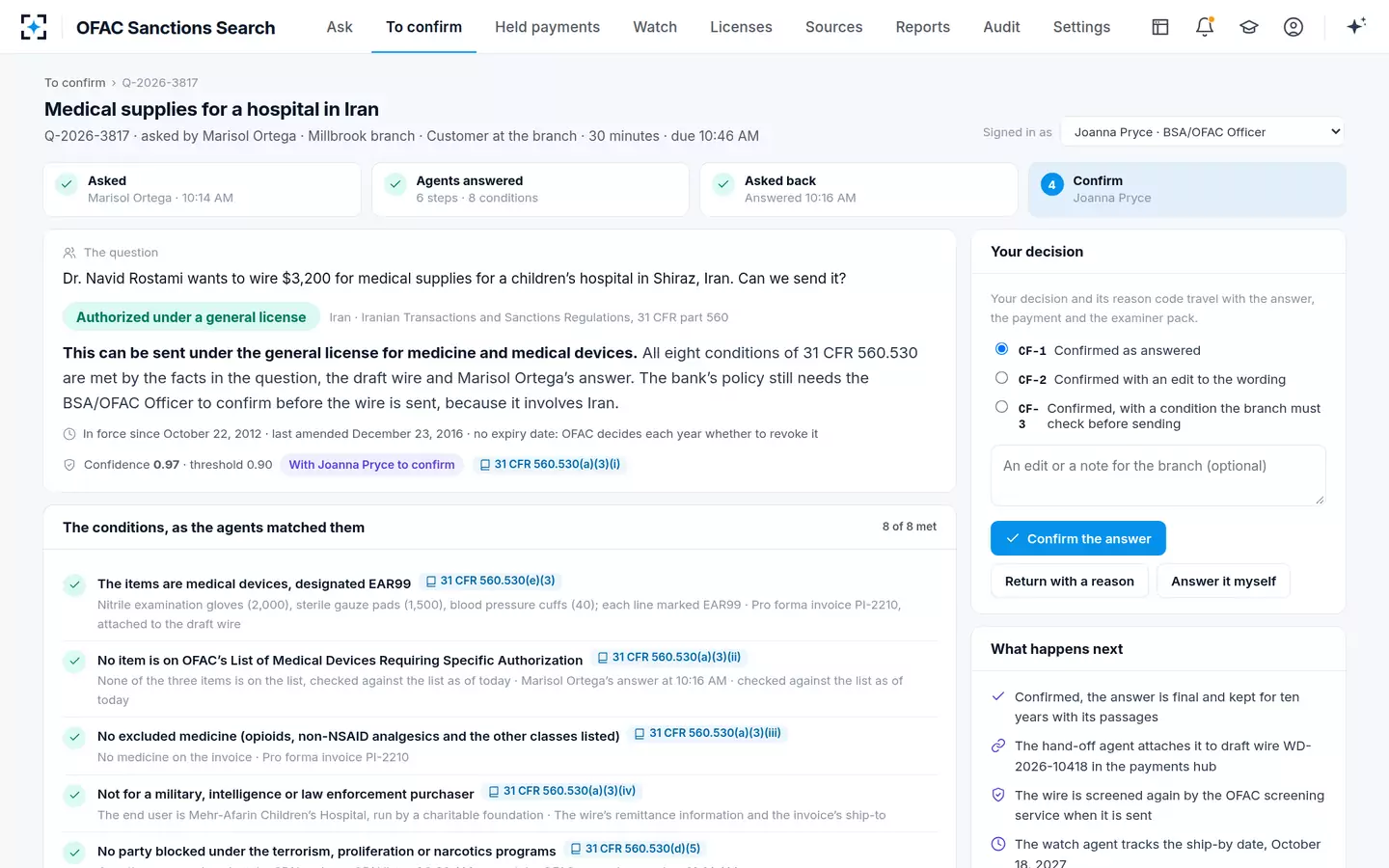Focus the note for the branch field
Screen dimensions: 1389x868
pos(1158,475)
